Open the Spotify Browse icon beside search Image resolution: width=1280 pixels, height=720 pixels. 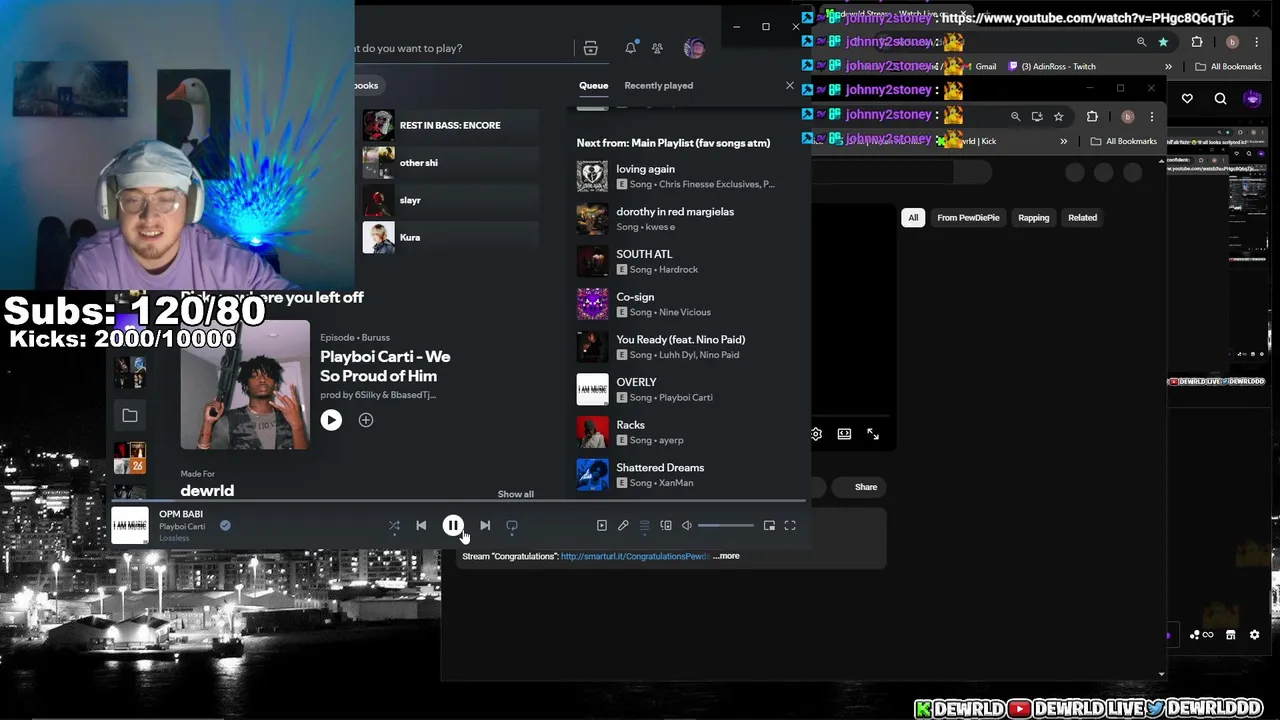(x=591, y=48)
